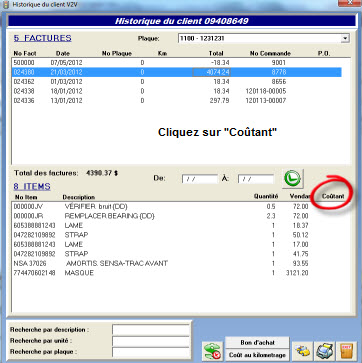Click the title bar application icon

pos(5,5)
